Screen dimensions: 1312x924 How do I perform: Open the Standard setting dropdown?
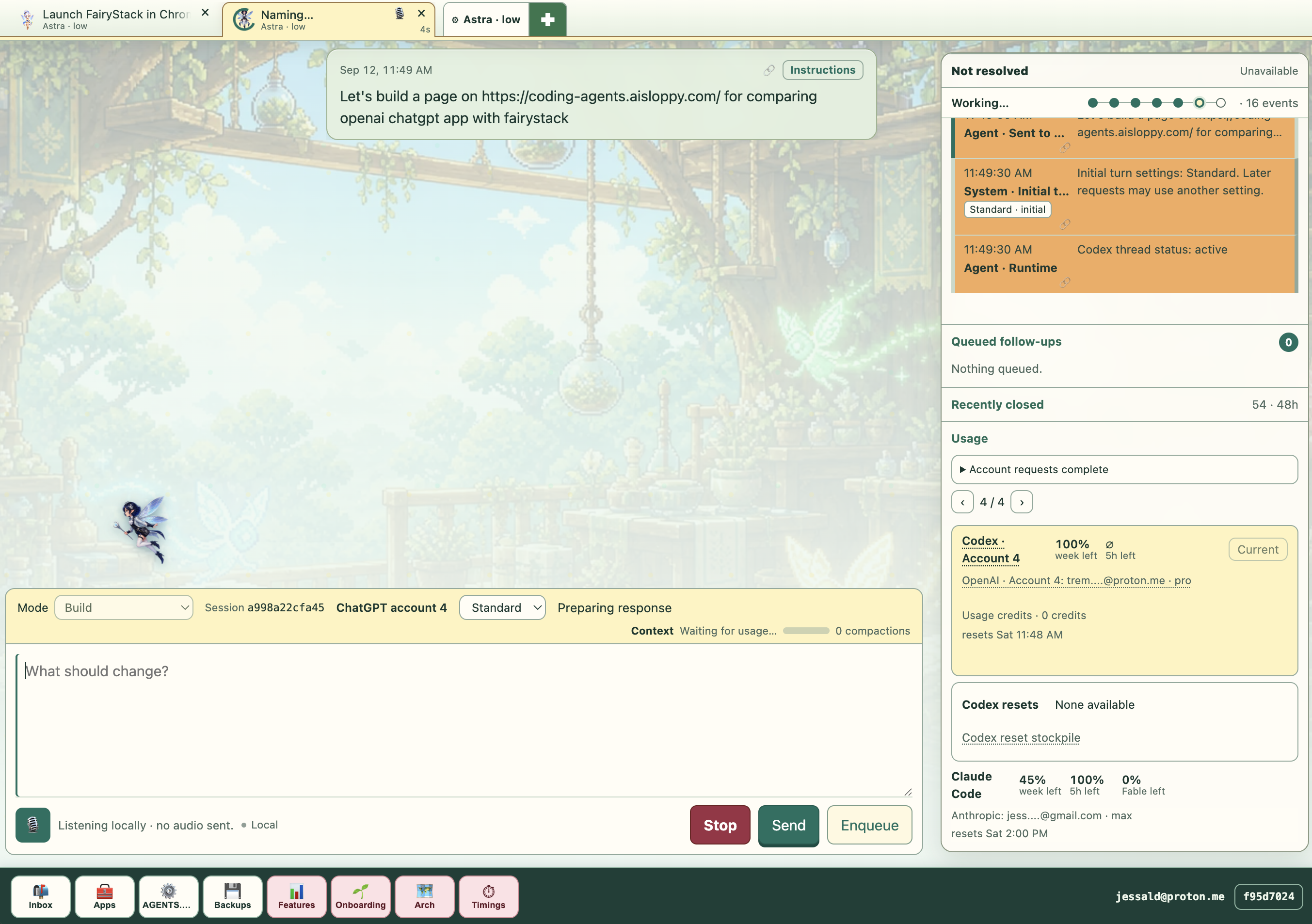(x=502, y=607)
